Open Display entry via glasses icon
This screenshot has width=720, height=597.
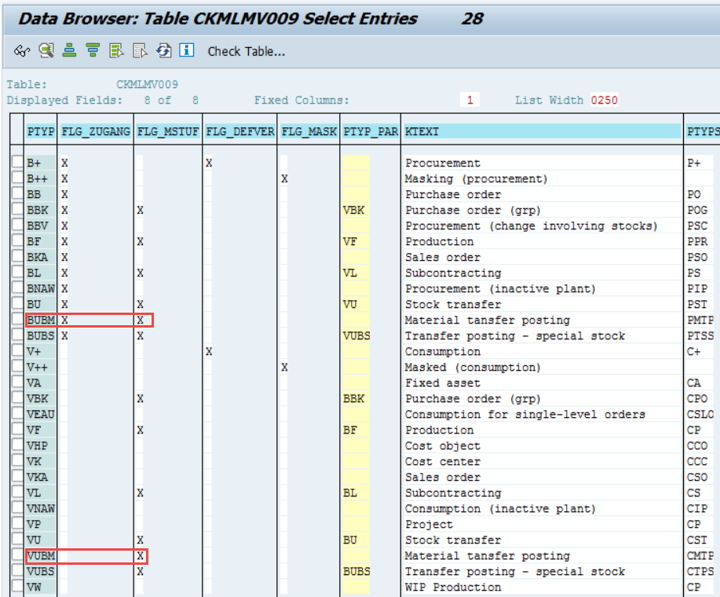tap(22, 51)
